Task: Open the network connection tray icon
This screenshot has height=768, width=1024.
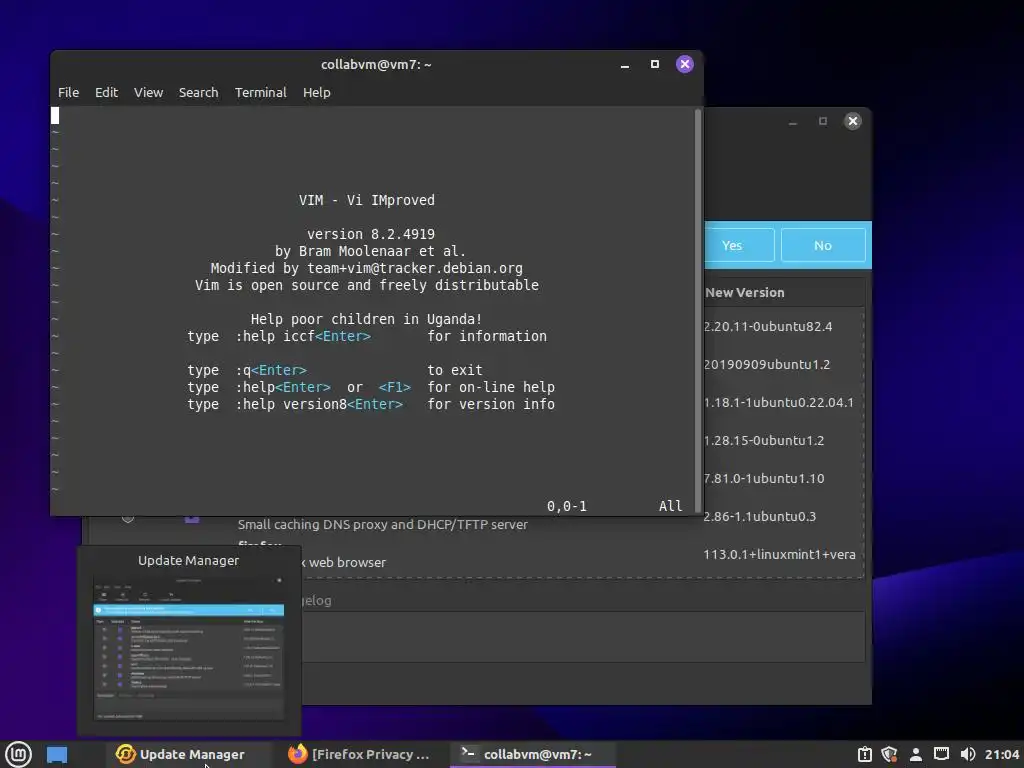Action: (x=941, y=754)
